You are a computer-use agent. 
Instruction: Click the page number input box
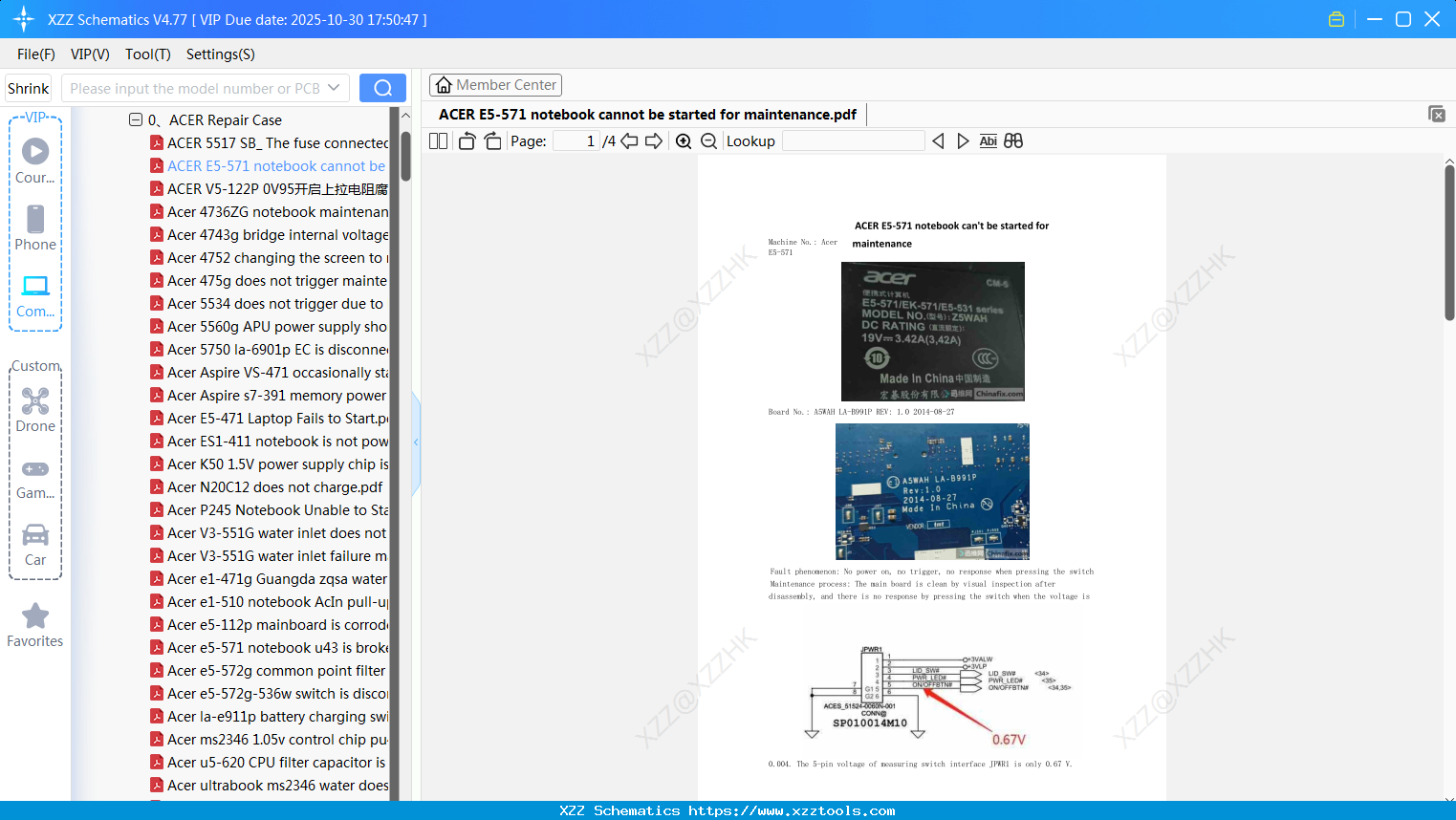[x=576, y=141]
